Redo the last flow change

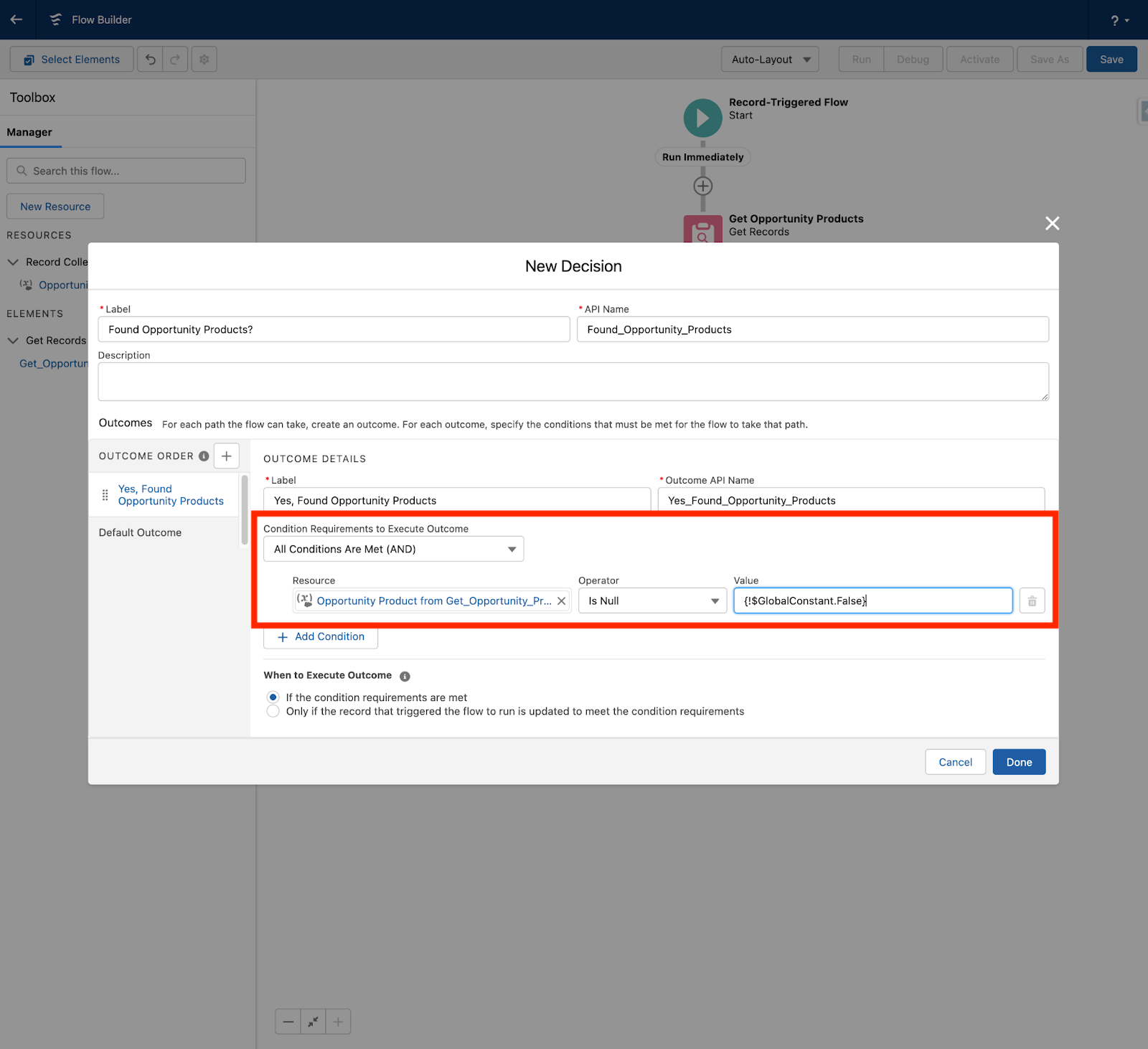(x=174, y=59)
